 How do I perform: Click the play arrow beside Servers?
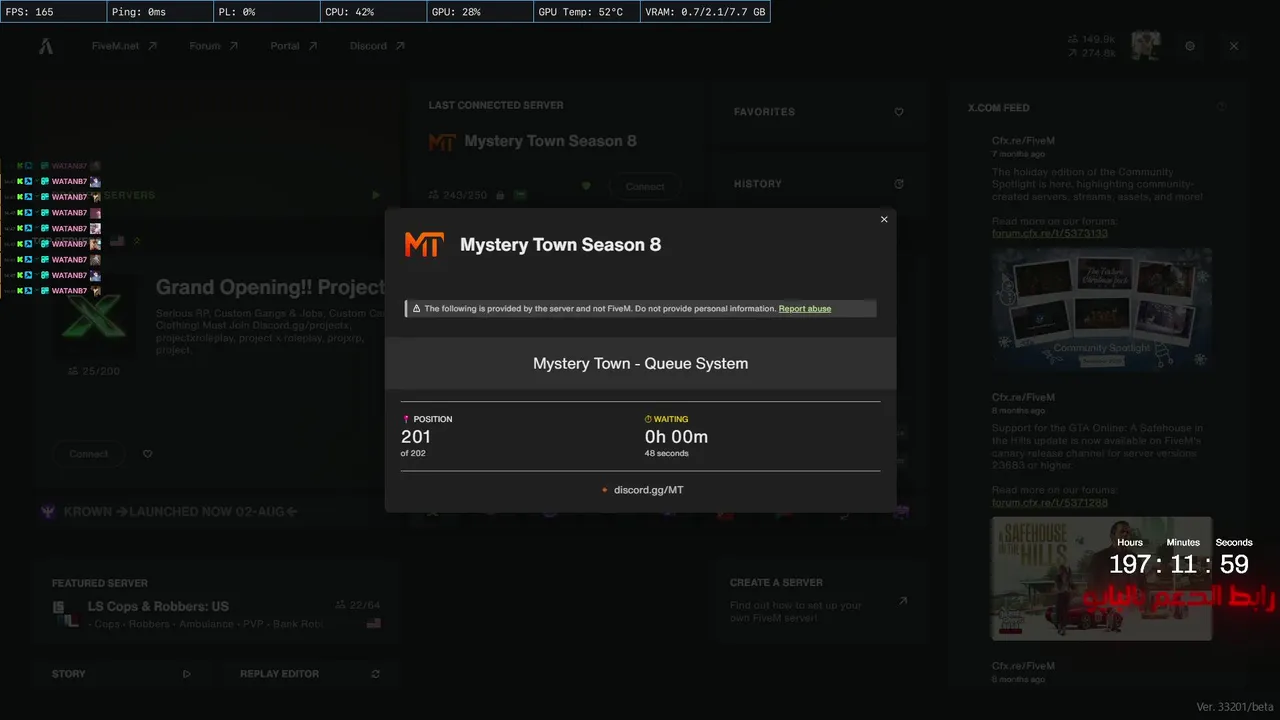(x=376, y=196)
